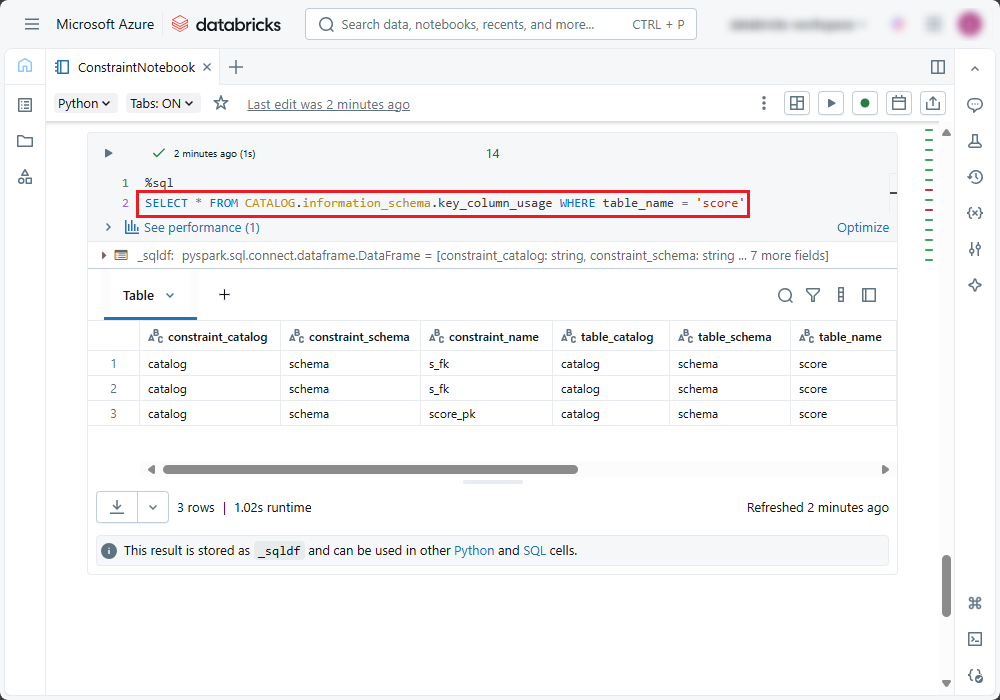Toggle the side-by-side panel layout
The image size is (1000, 700).
click(938, 67)
